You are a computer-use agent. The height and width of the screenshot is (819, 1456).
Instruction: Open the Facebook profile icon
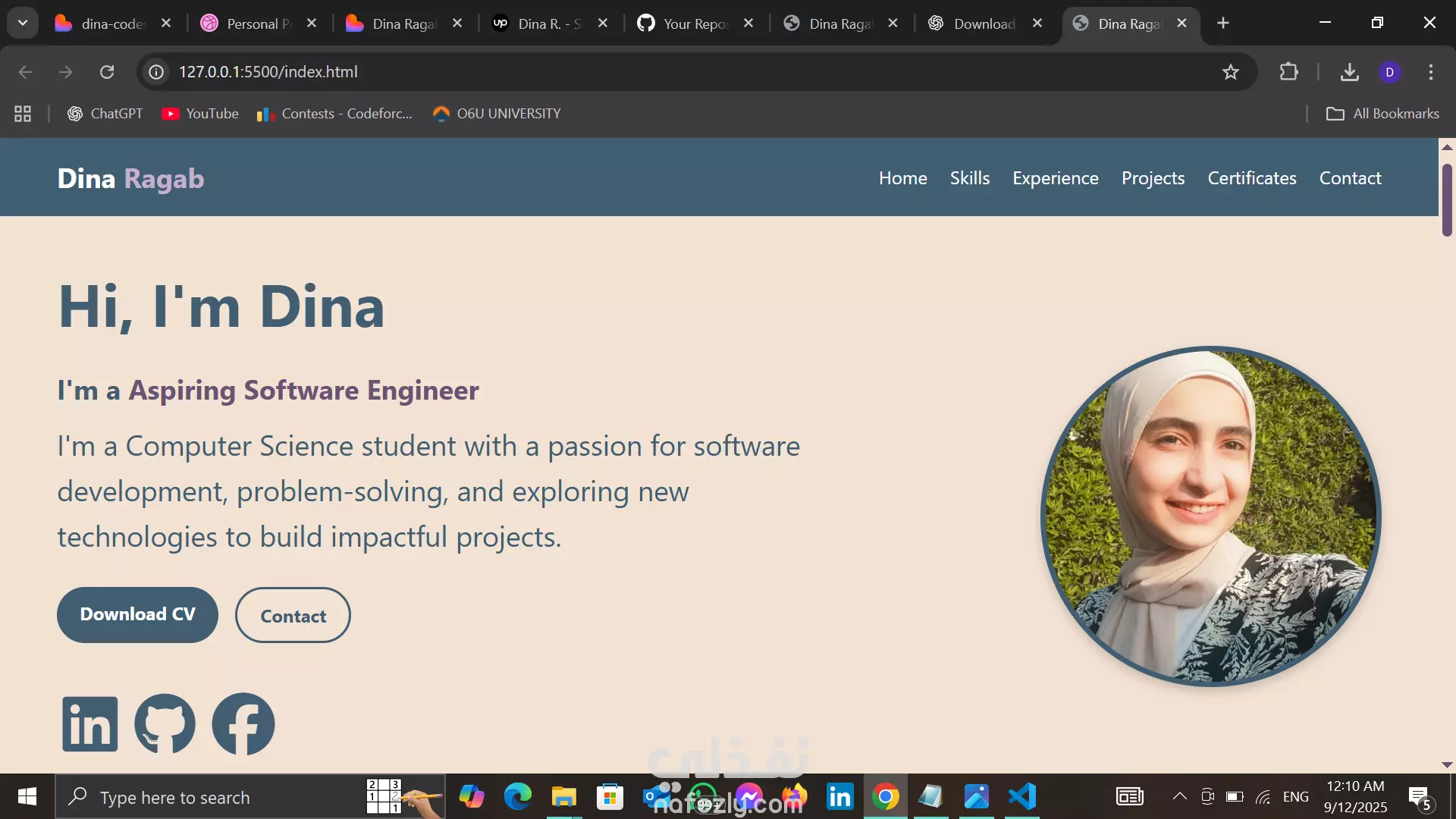click(x=243, y=724)
